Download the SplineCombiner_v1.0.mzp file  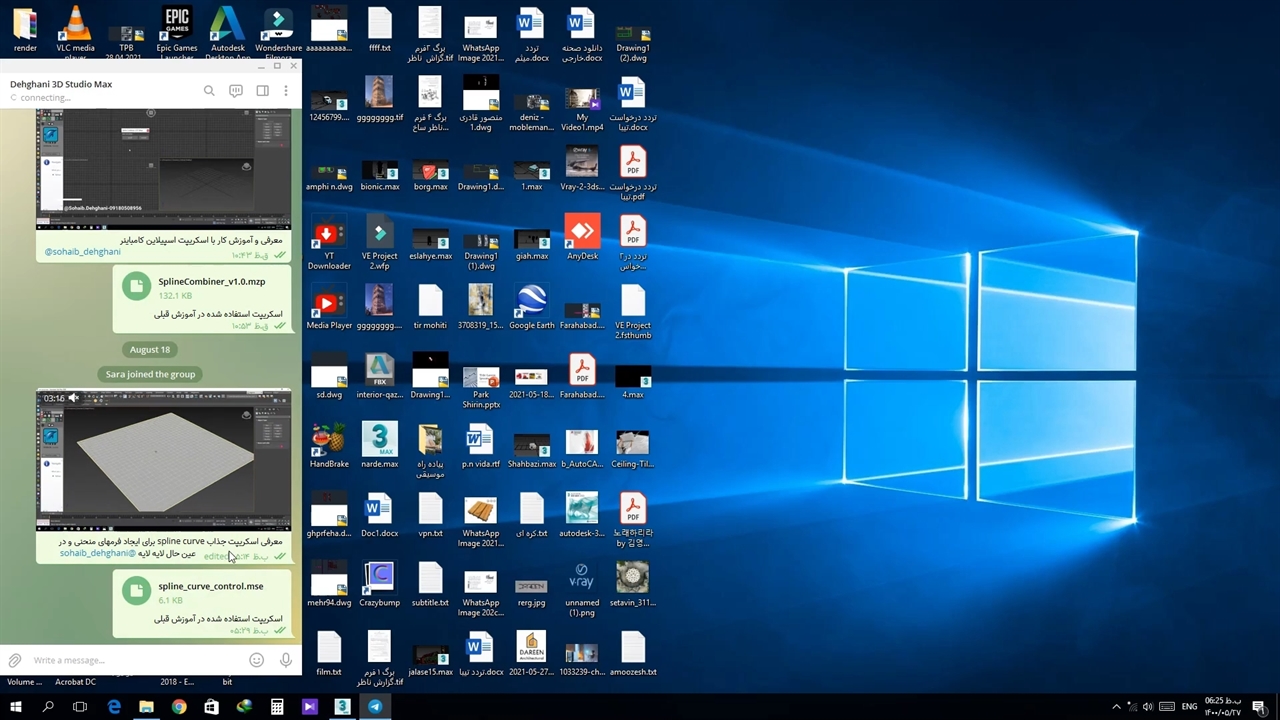pos(136,287)
